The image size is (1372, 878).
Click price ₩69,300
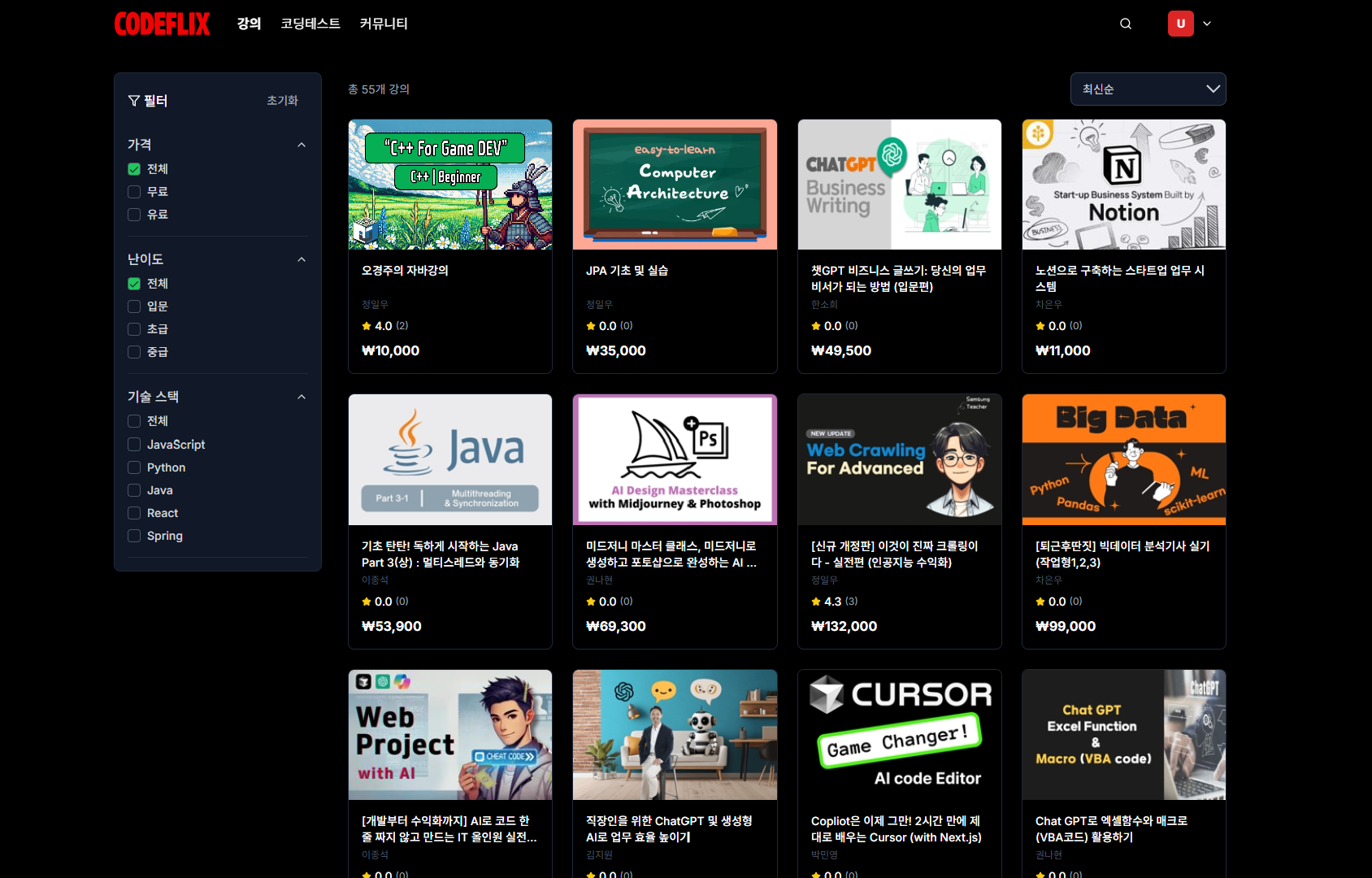click(x=615, y=627)
